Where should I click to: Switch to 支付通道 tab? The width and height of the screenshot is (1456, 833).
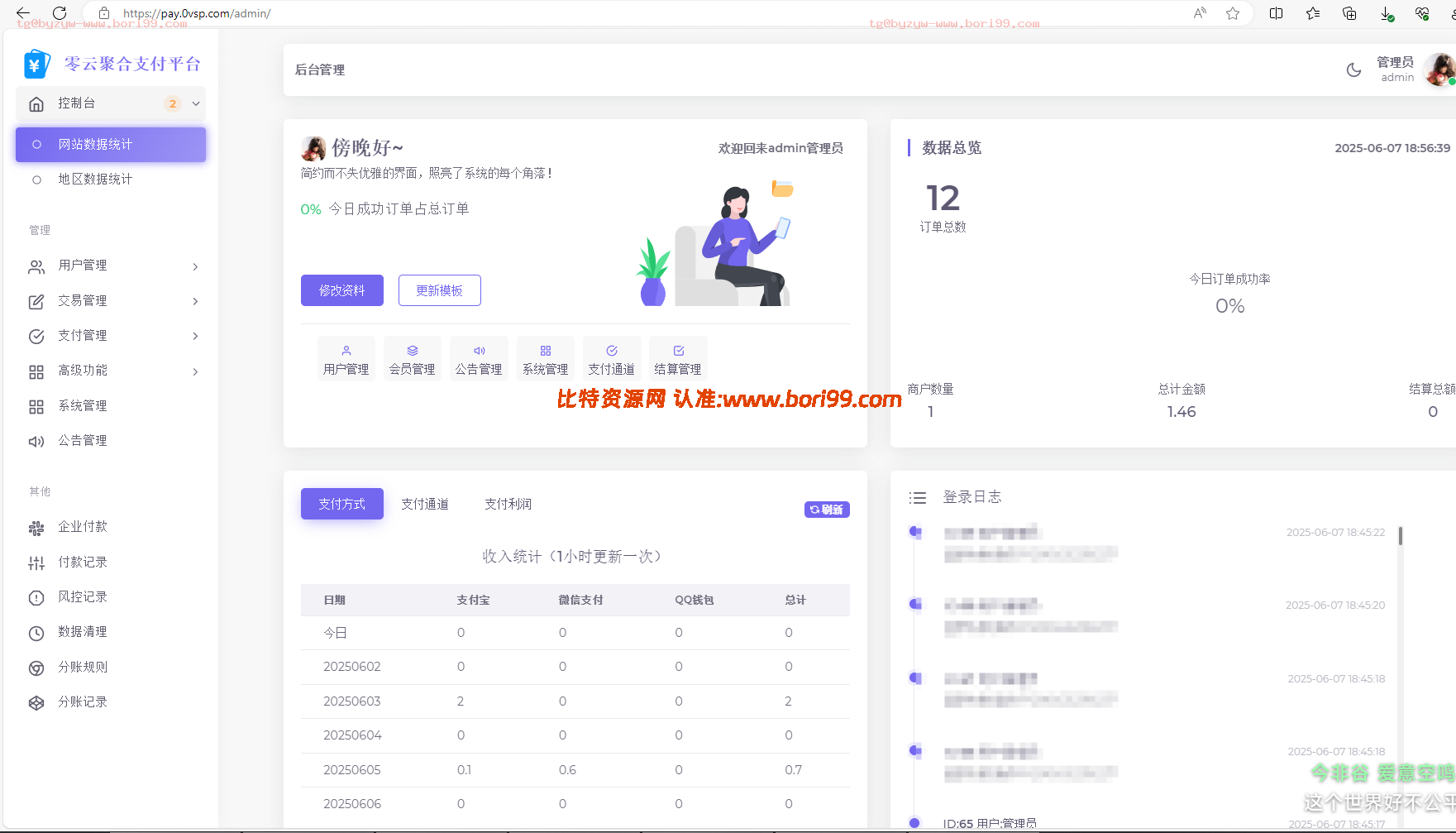click(x=425, y=504)
